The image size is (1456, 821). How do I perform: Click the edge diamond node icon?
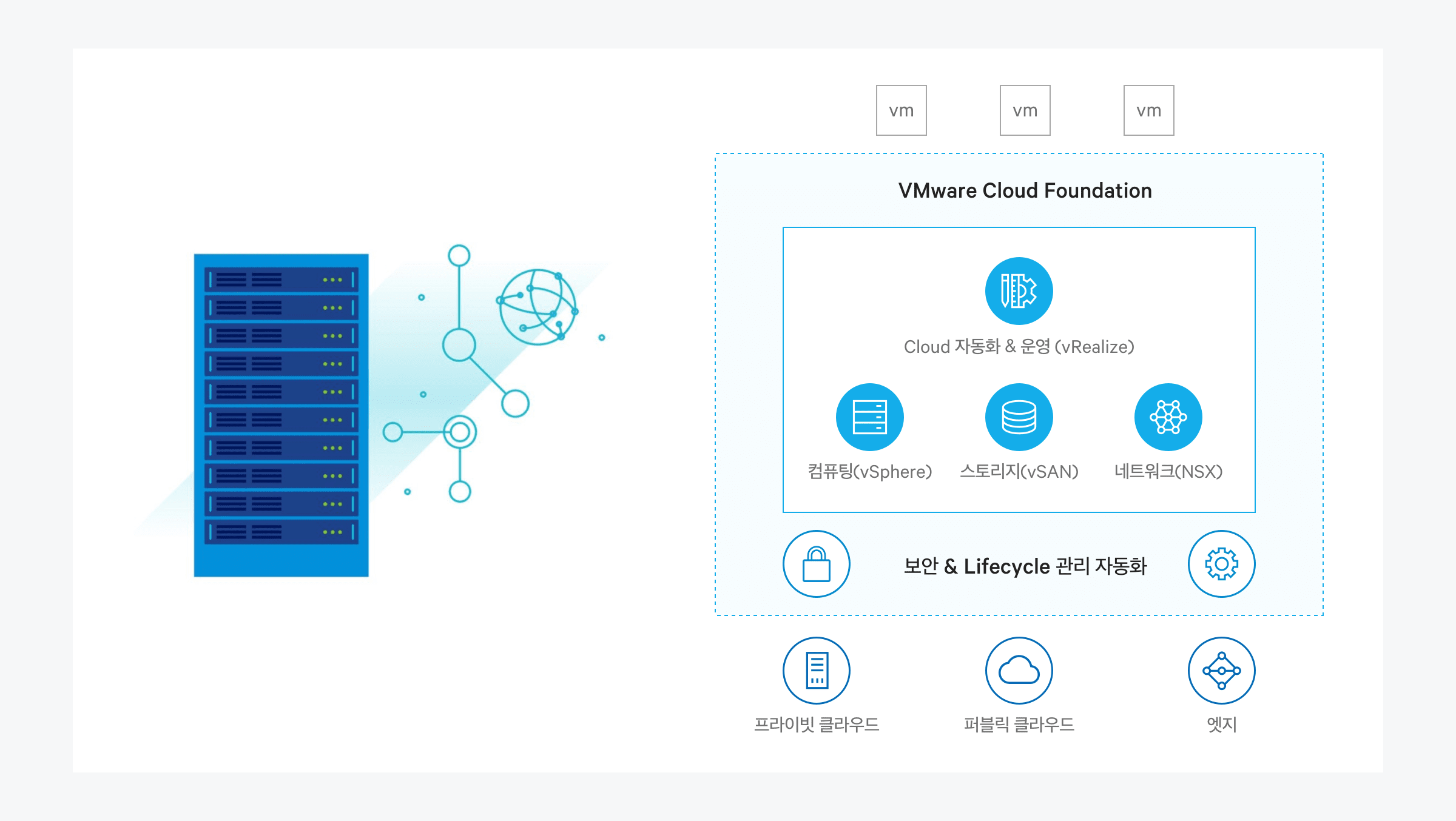[1221, 670]
